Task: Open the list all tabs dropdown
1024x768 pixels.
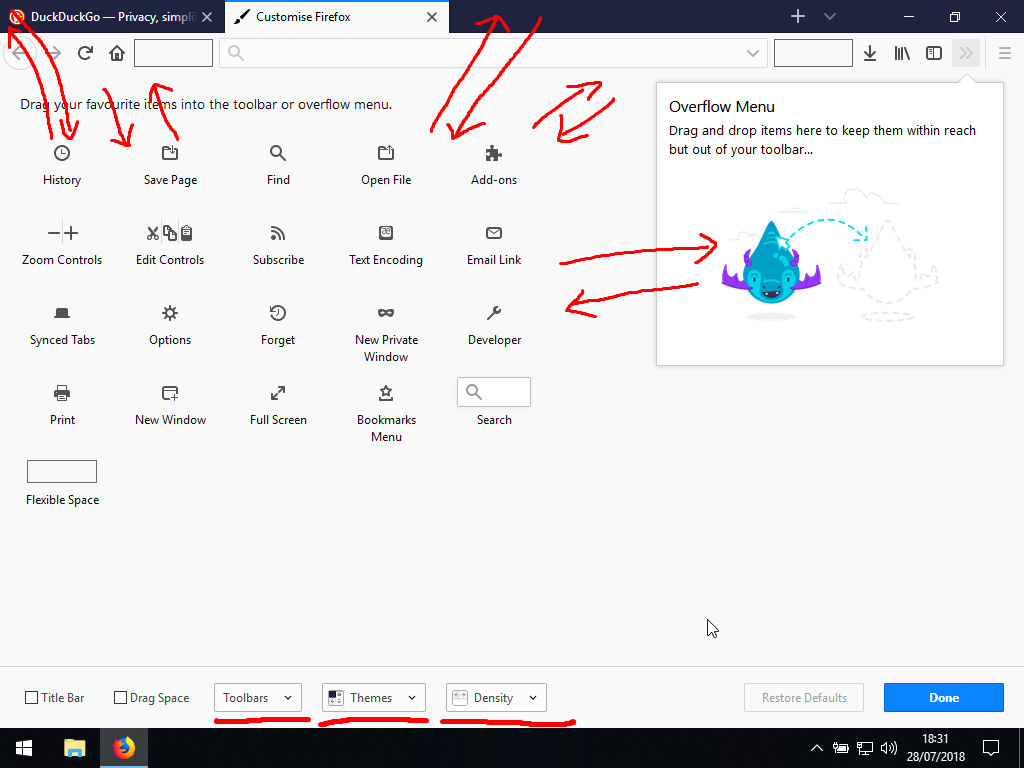Action: click(830, 16)
